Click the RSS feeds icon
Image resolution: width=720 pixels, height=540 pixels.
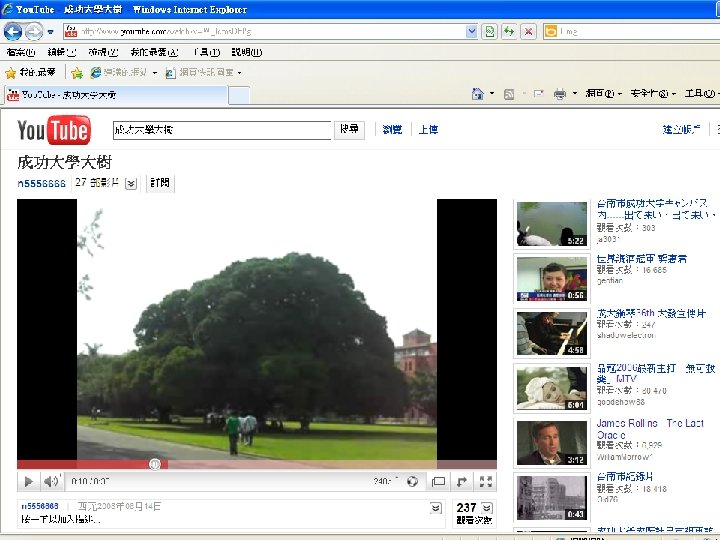click(509, 94)
